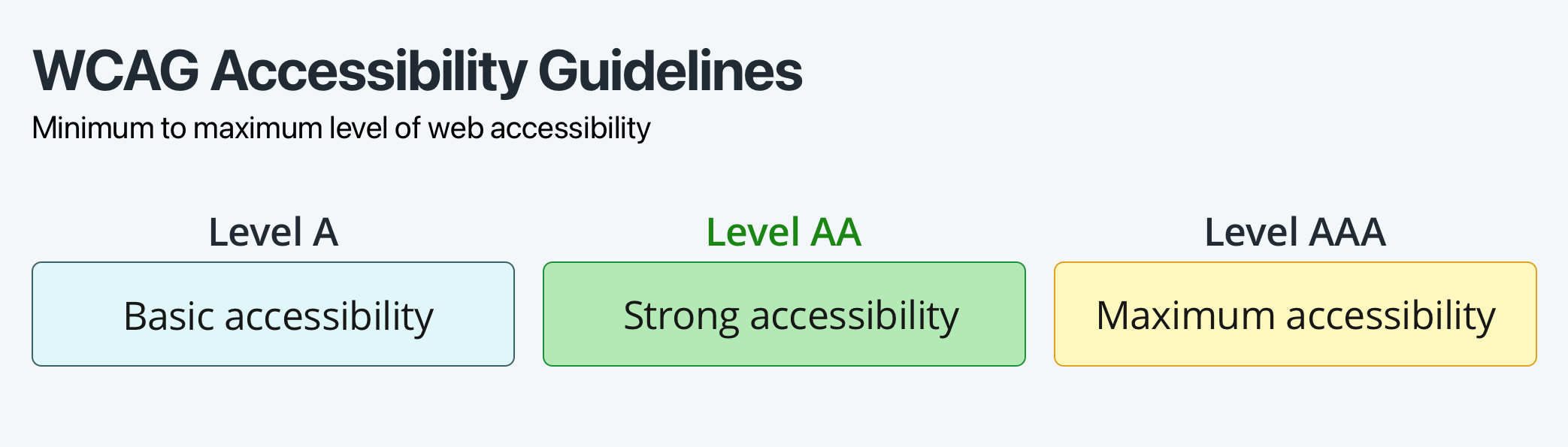Screen dimensions: 1568x447
Task: Click the 'AA' letters in the green heading
Action: tap(835, 232)
